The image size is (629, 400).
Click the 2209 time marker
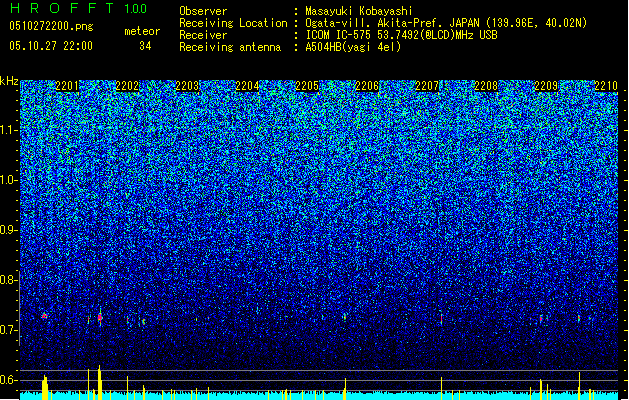pyautogui.click(x=546, y=86)
